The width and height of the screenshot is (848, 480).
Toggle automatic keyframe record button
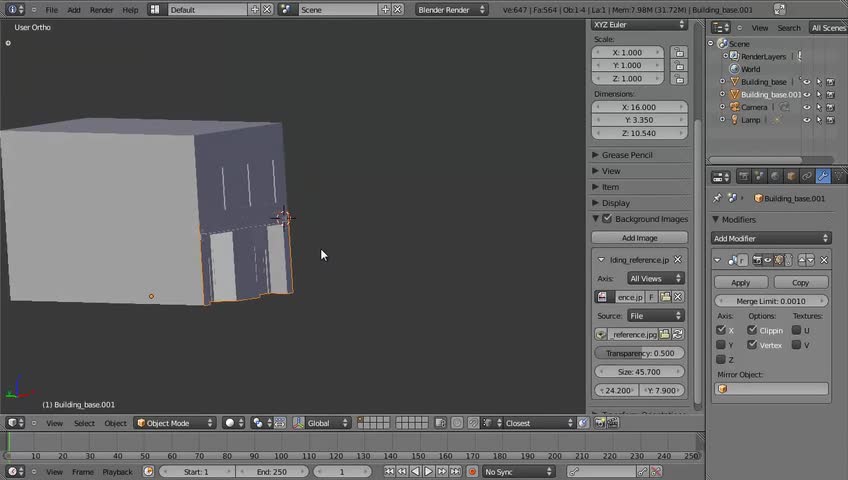click(x=472, y=472)
